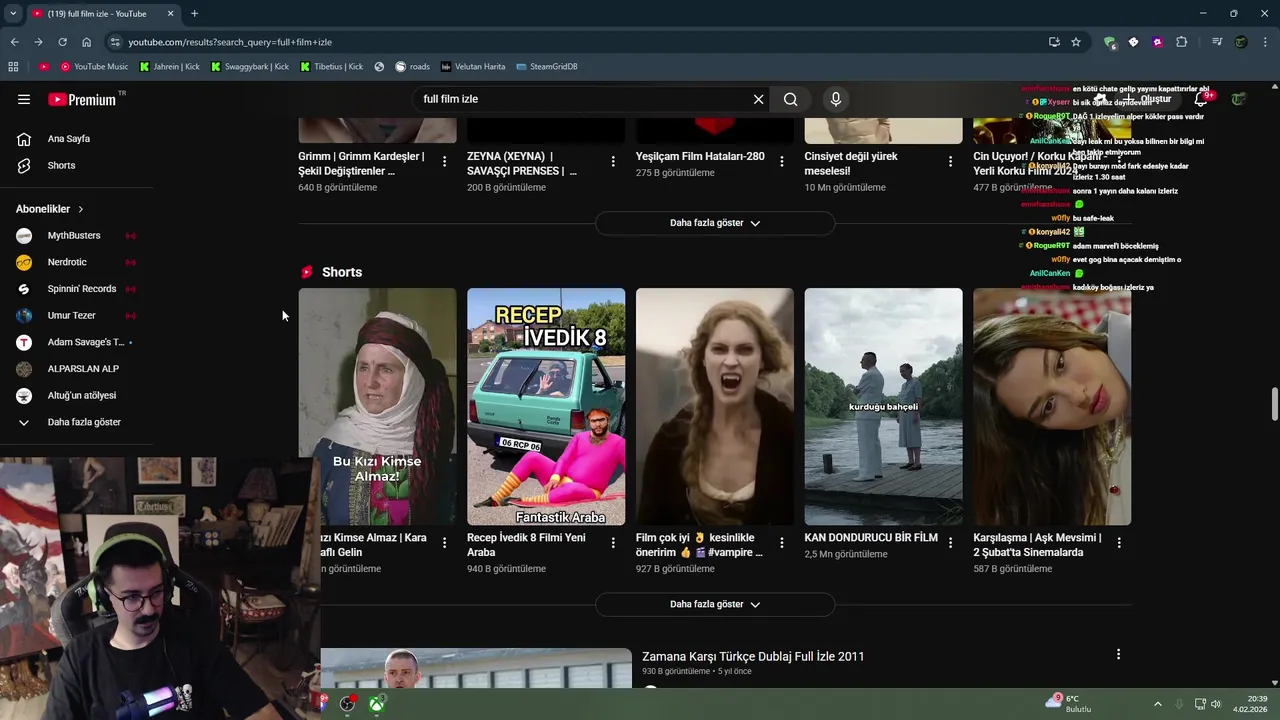Click Recep İvedik 8 Filmi title

tap(526, 545)
